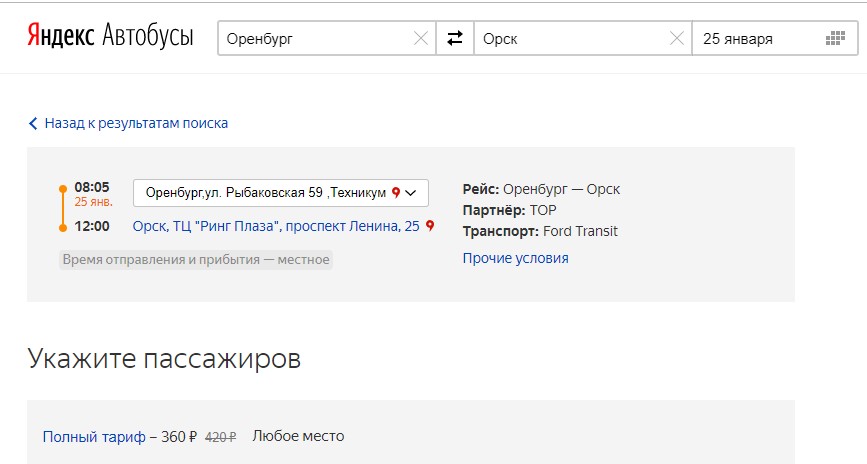Click the Любое место seat text

298,436
